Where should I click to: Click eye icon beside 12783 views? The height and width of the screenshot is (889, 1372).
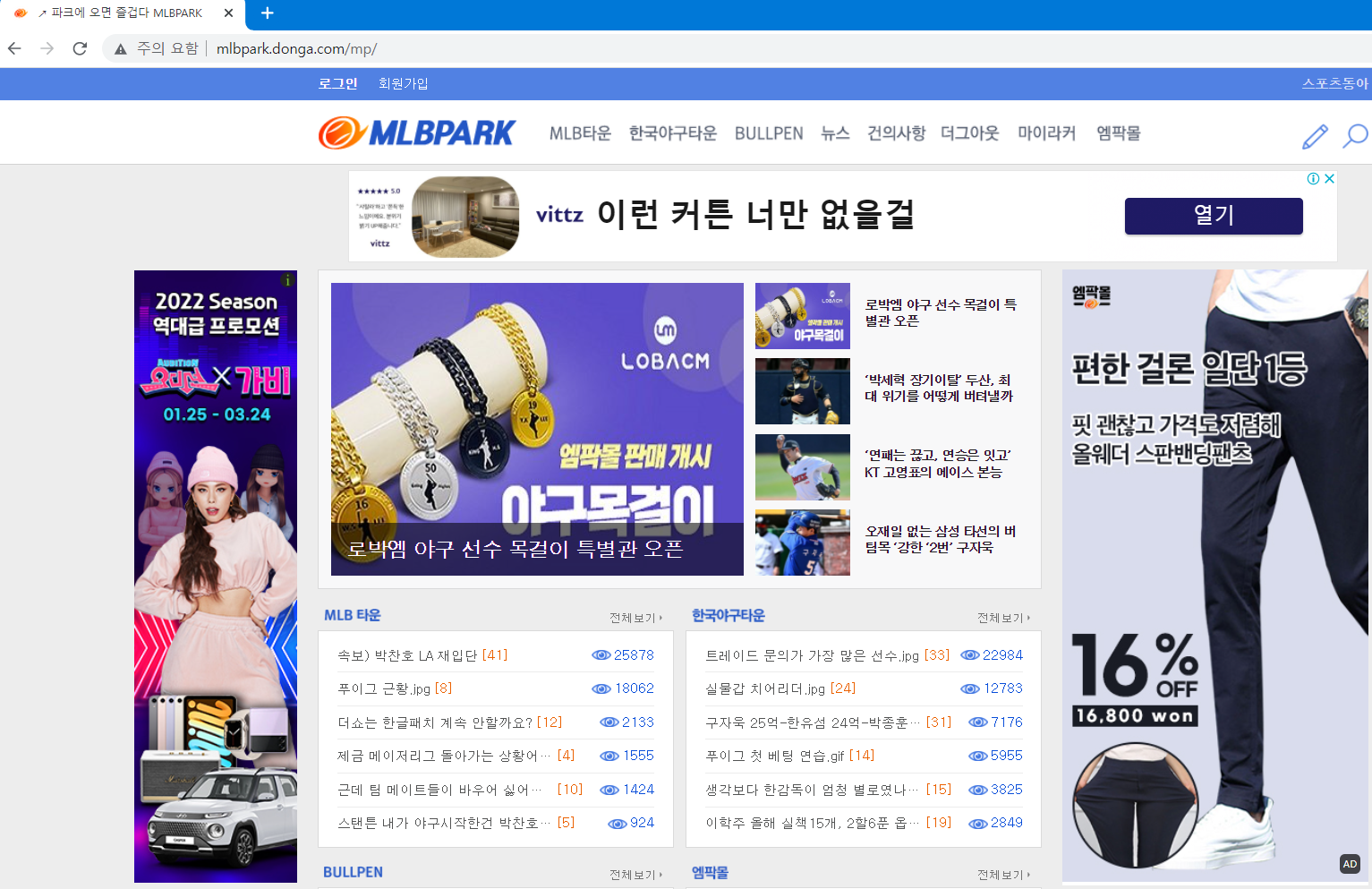tap(970, 688)
